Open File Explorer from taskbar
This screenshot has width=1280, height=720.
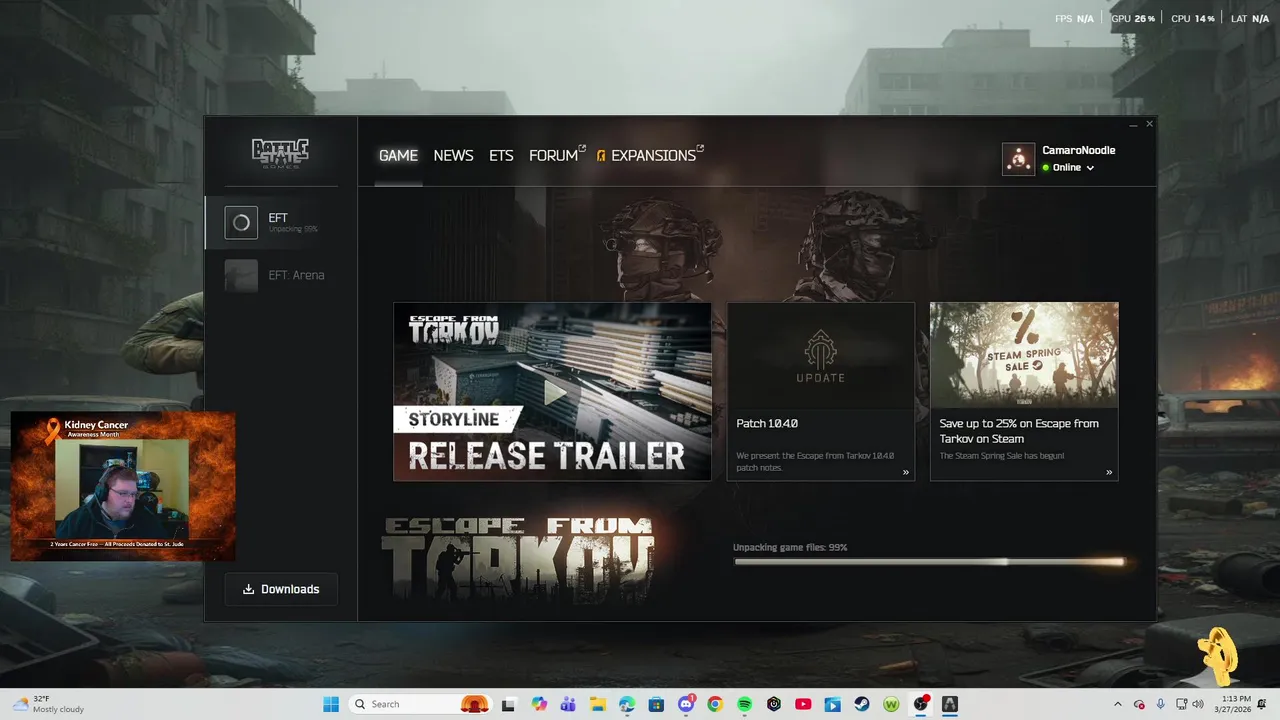click(x=598, y=704)
